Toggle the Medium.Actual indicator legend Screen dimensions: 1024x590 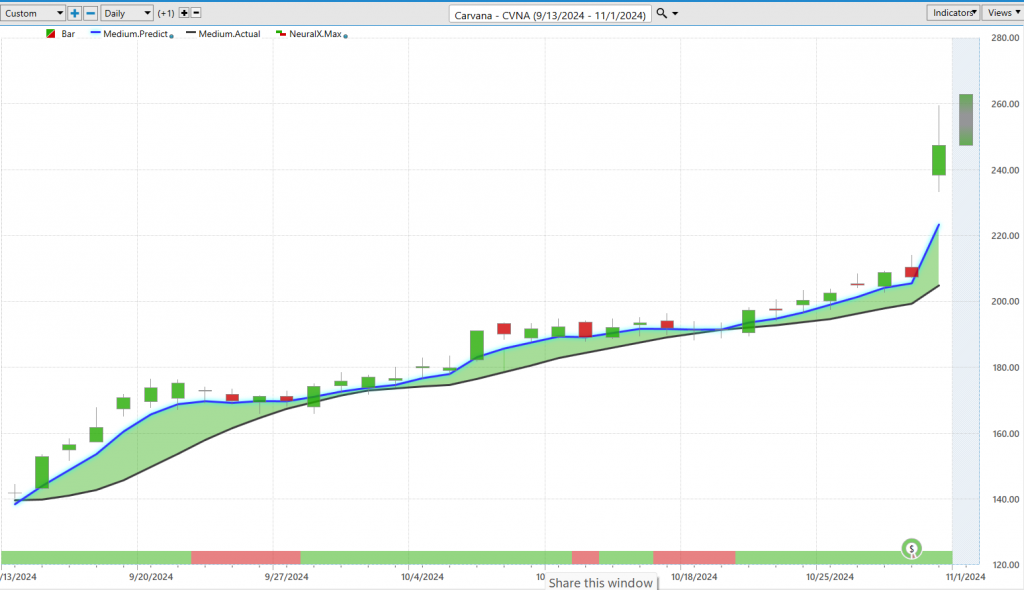point(229,34)
